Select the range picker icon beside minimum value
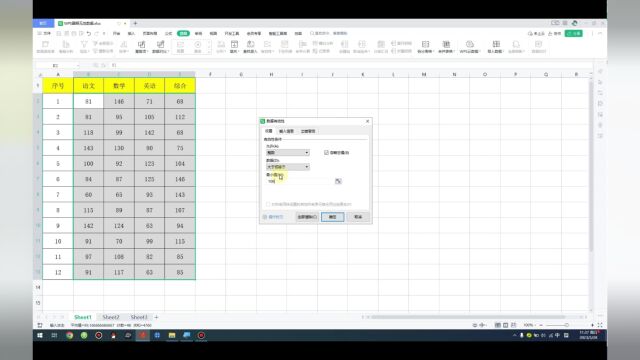Screen dimensions: 640x360 (338, 181)
